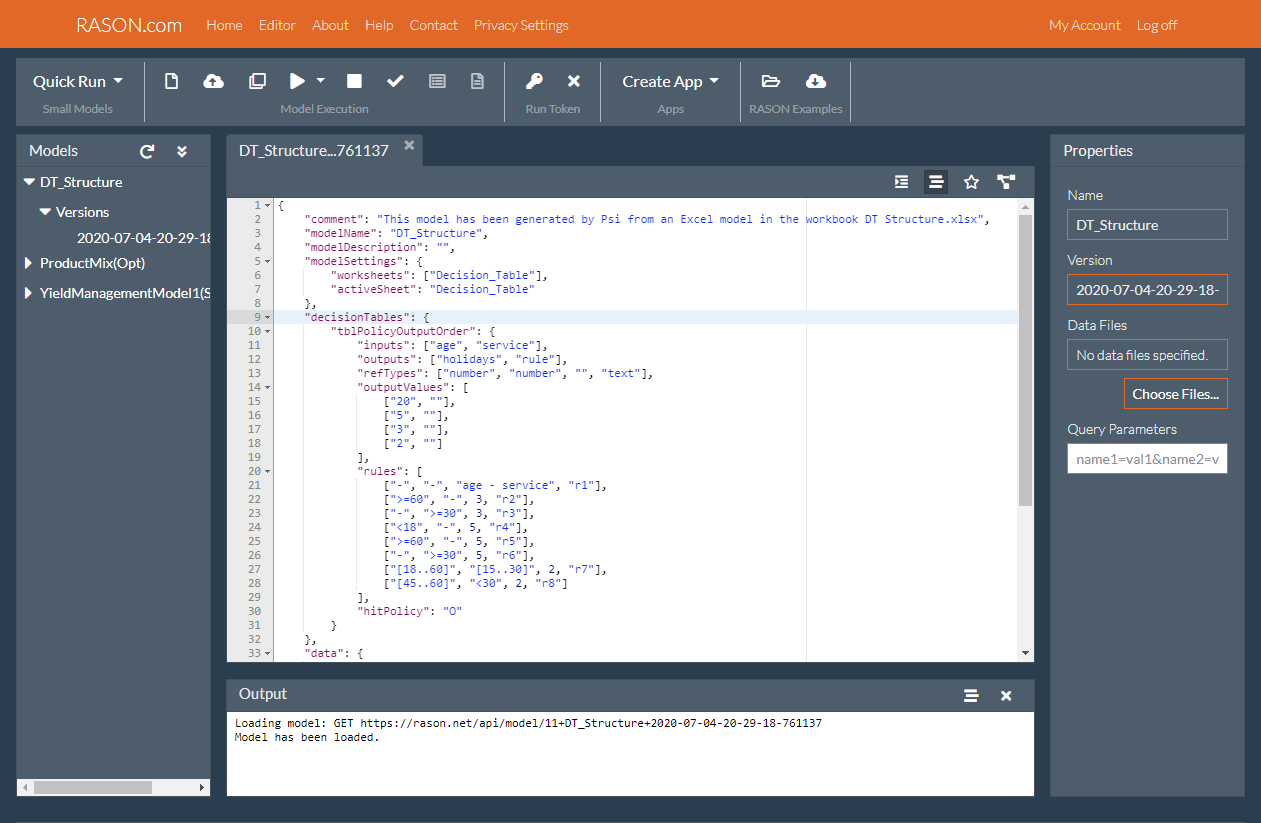The height and width of the screenshot is (823, 1261).
Task: Open the Quick Run dropdown
Action: coord(78,81)
